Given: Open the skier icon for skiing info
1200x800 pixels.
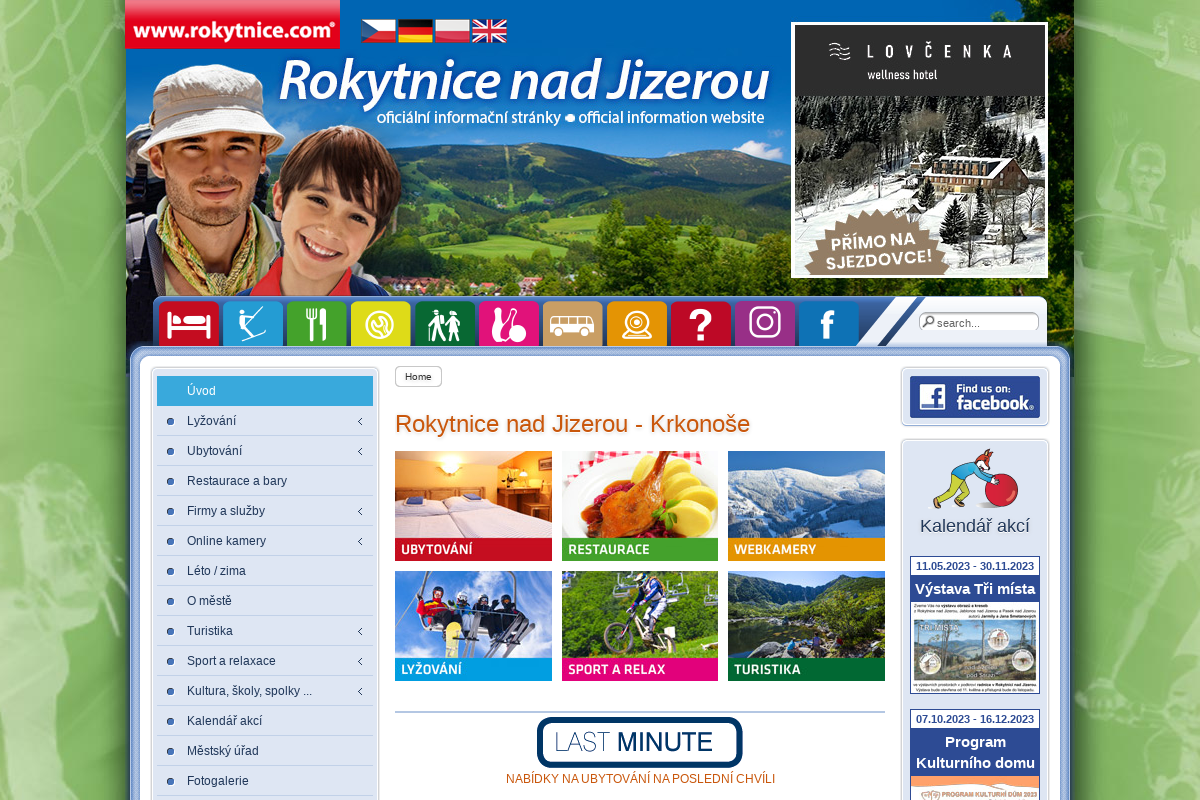Looking at the screenshot, I should 252,323.
